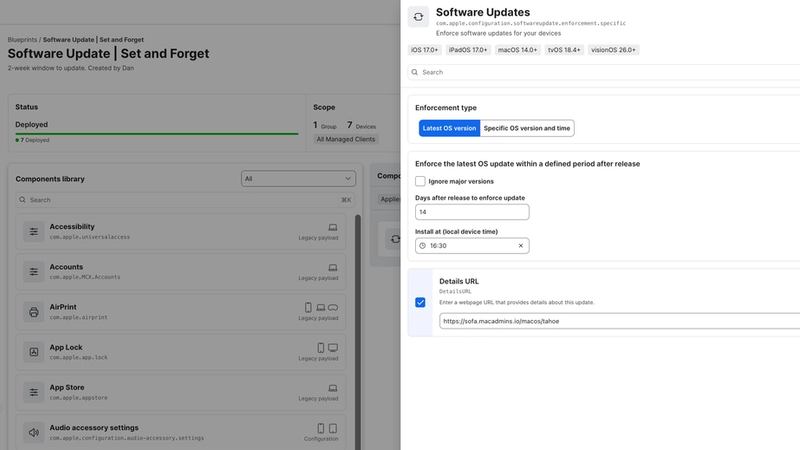Select Latest OS version enforcement type
The width and height of the screenshot is (800, 450).
coord(449,128)
